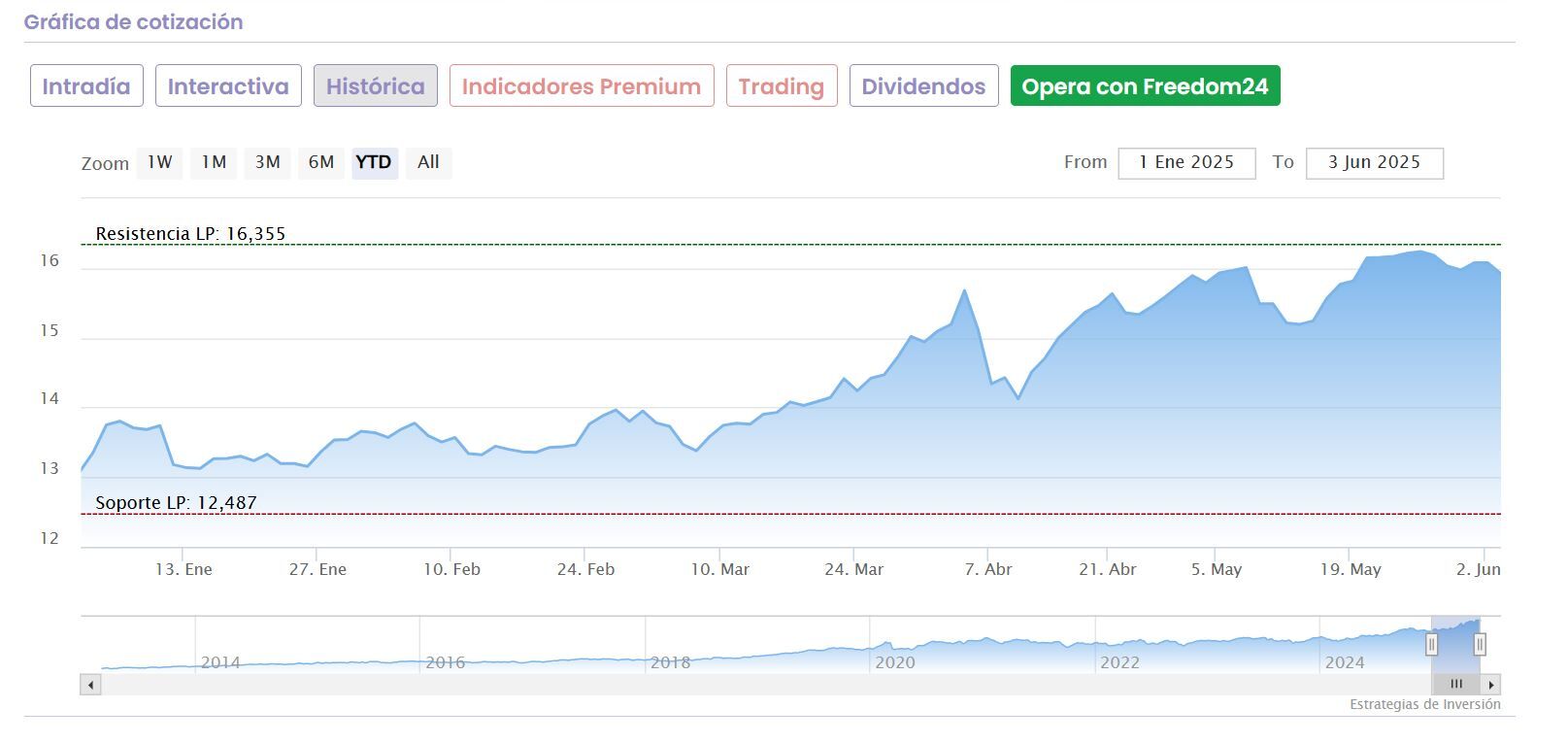Click the navigator scrollbar thumb grip
The width and height of the screenshot is (1568, 743).
pyautogui.click(x=1456, y=685)
